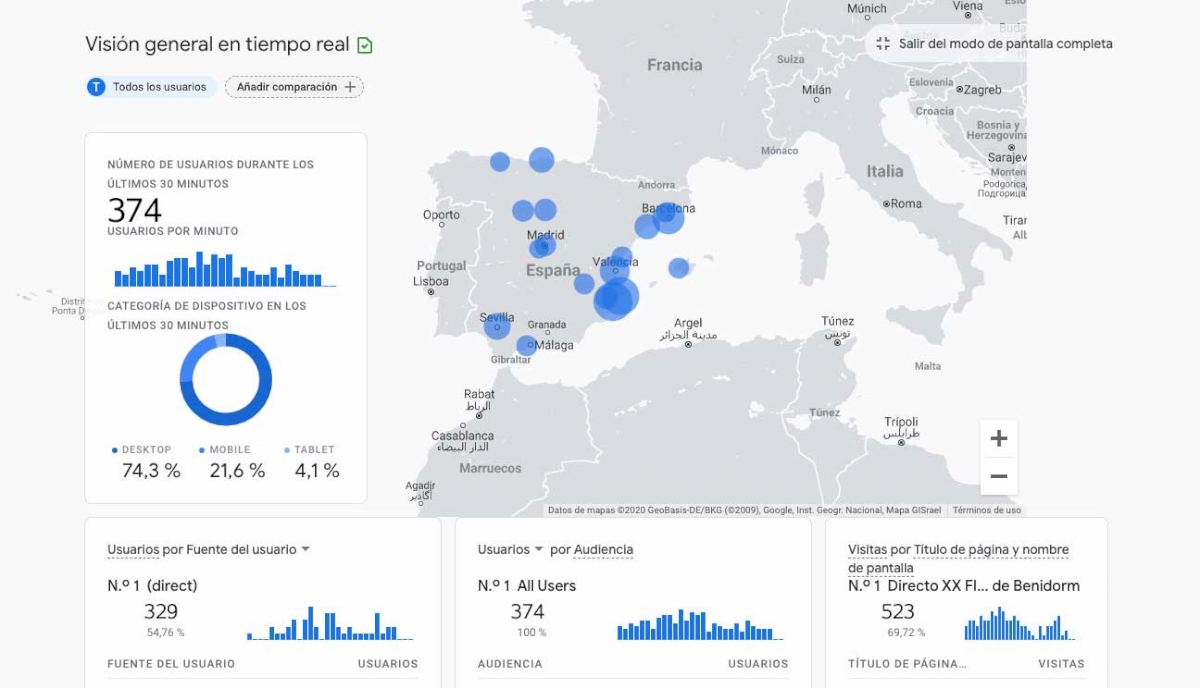Select the user bubble over Barcelona
The width and height of the screenshot is (1200, 688).
click(668, 217)
